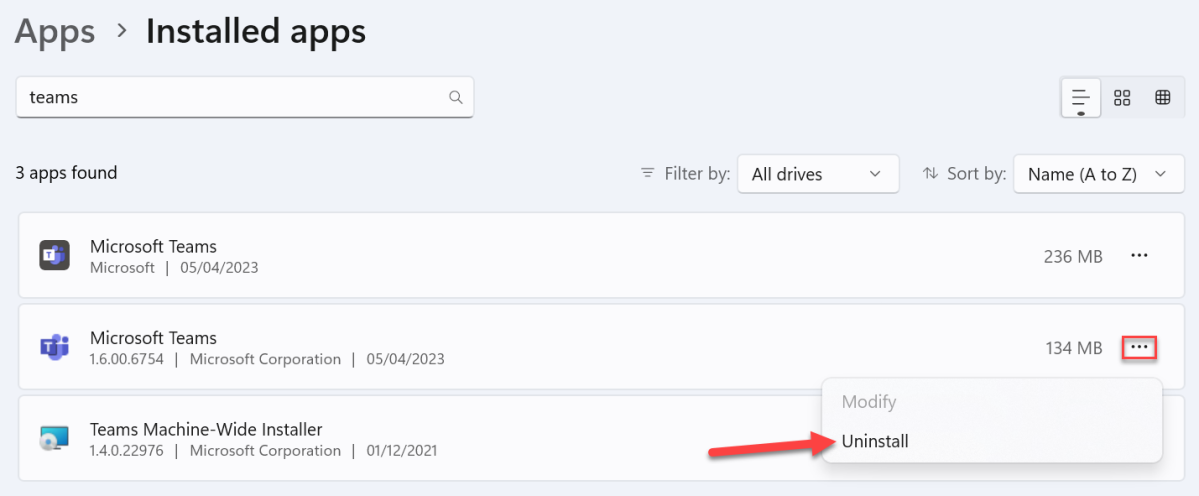Viewport: 1199px width, 496px height.
Task: Click the Teams Machine-Wide Installer icon
Action: (x=54, y=438)
